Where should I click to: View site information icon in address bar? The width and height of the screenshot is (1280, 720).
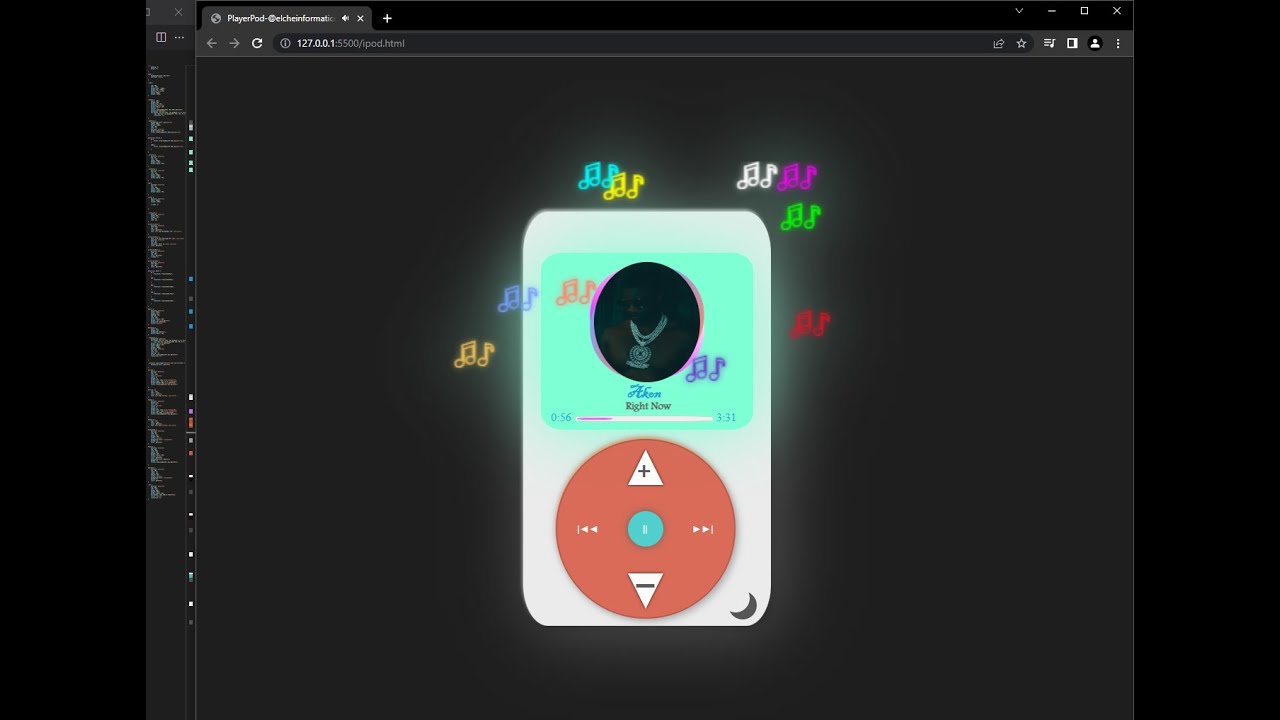(285, 43)
